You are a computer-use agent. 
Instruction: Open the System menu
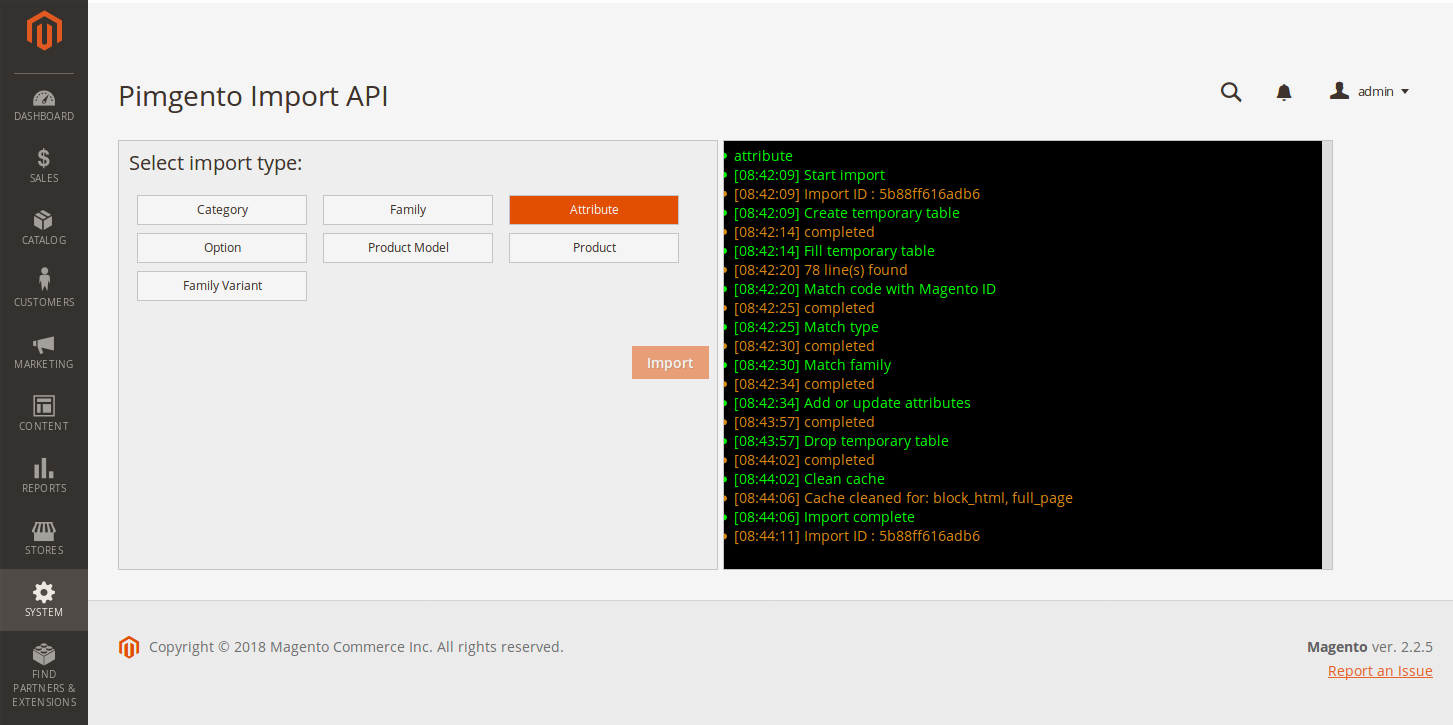44,601
